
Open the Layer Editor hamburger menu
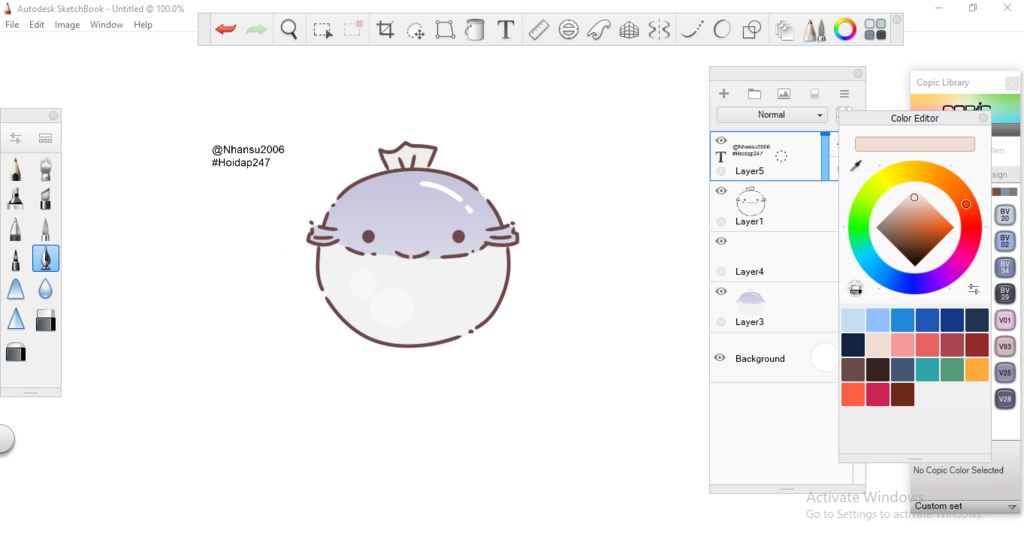pyautogui.click(x=844, y=94)
